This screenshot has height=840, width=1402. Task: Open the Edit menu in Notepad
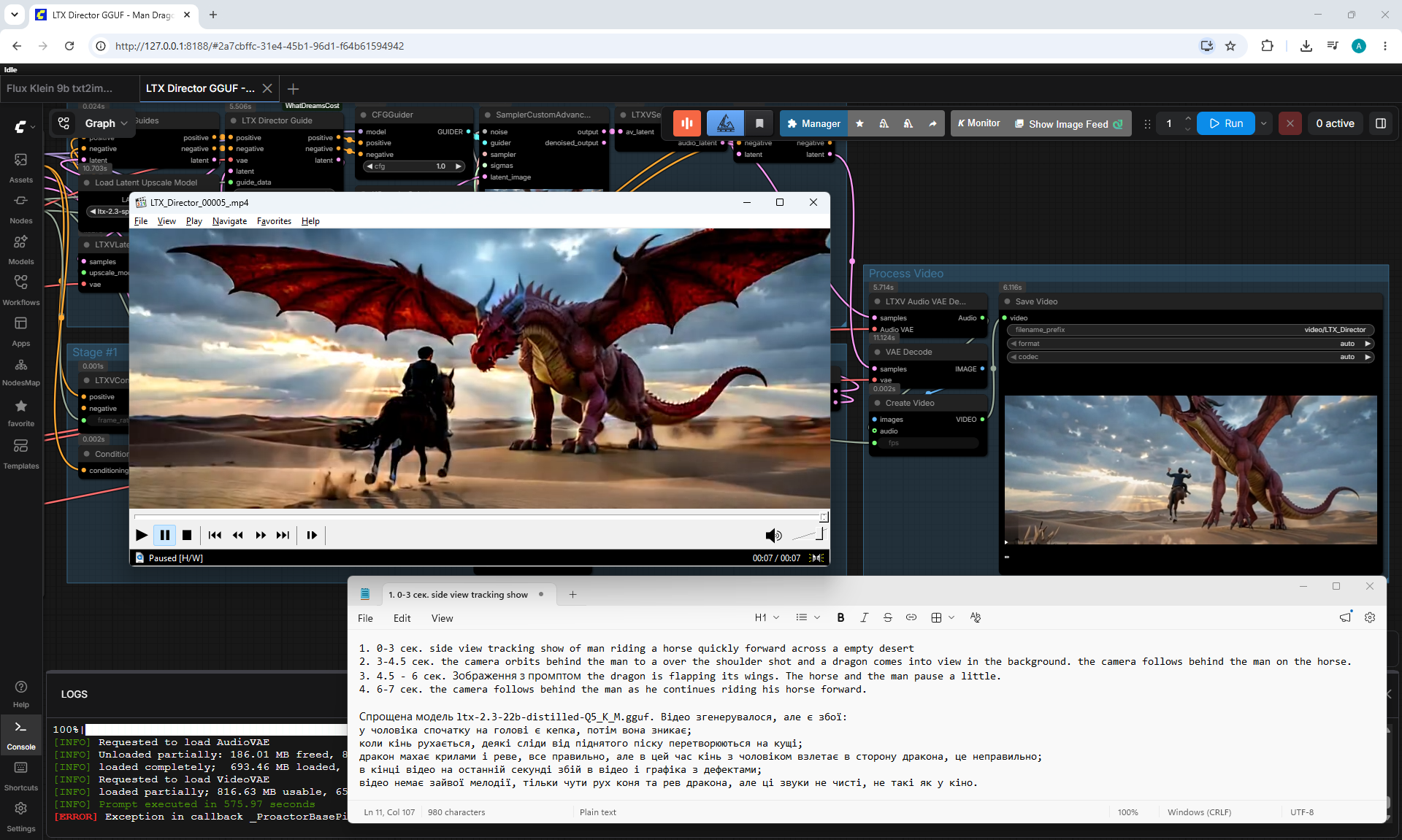coord(402,618)
